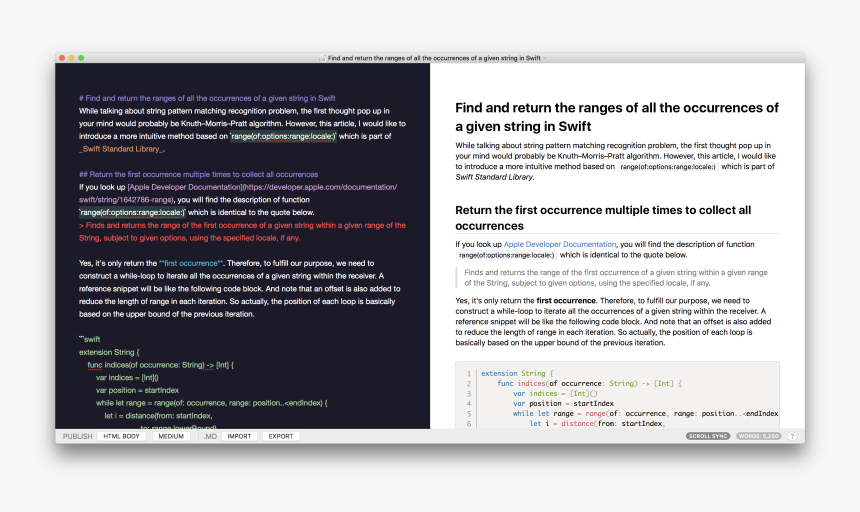860x512 pixels.
Task: Expand the title bar document name dropdown arrow
Action: click(x=546, y=58)
